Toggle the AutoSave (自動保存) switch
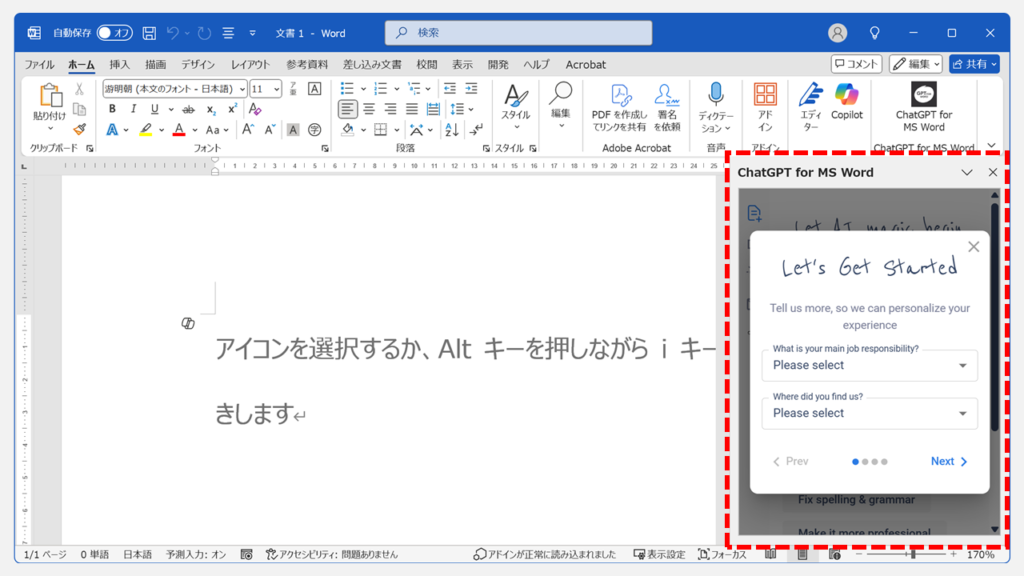The height and width of the screenshot is (576, 1024). tap(114, 33)
